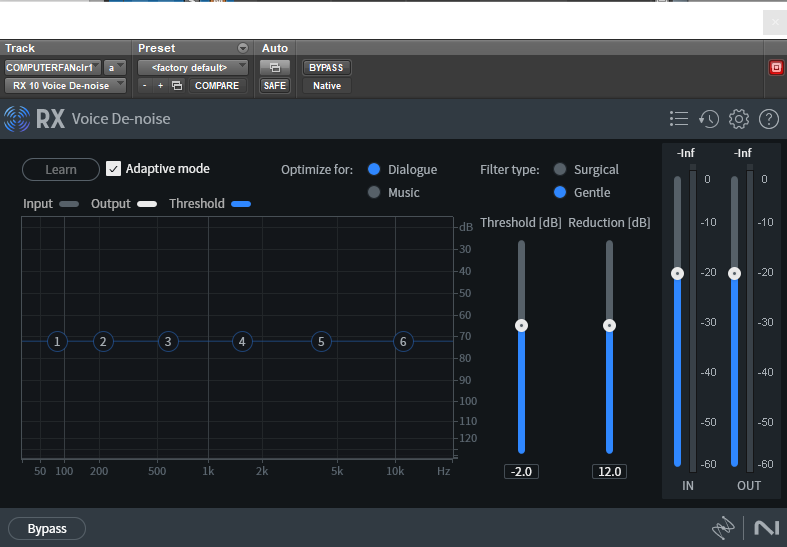Viewport: 787px width, 547px height.
Task: Click the IN gain slider handle
Action: [x=678, y=274]
